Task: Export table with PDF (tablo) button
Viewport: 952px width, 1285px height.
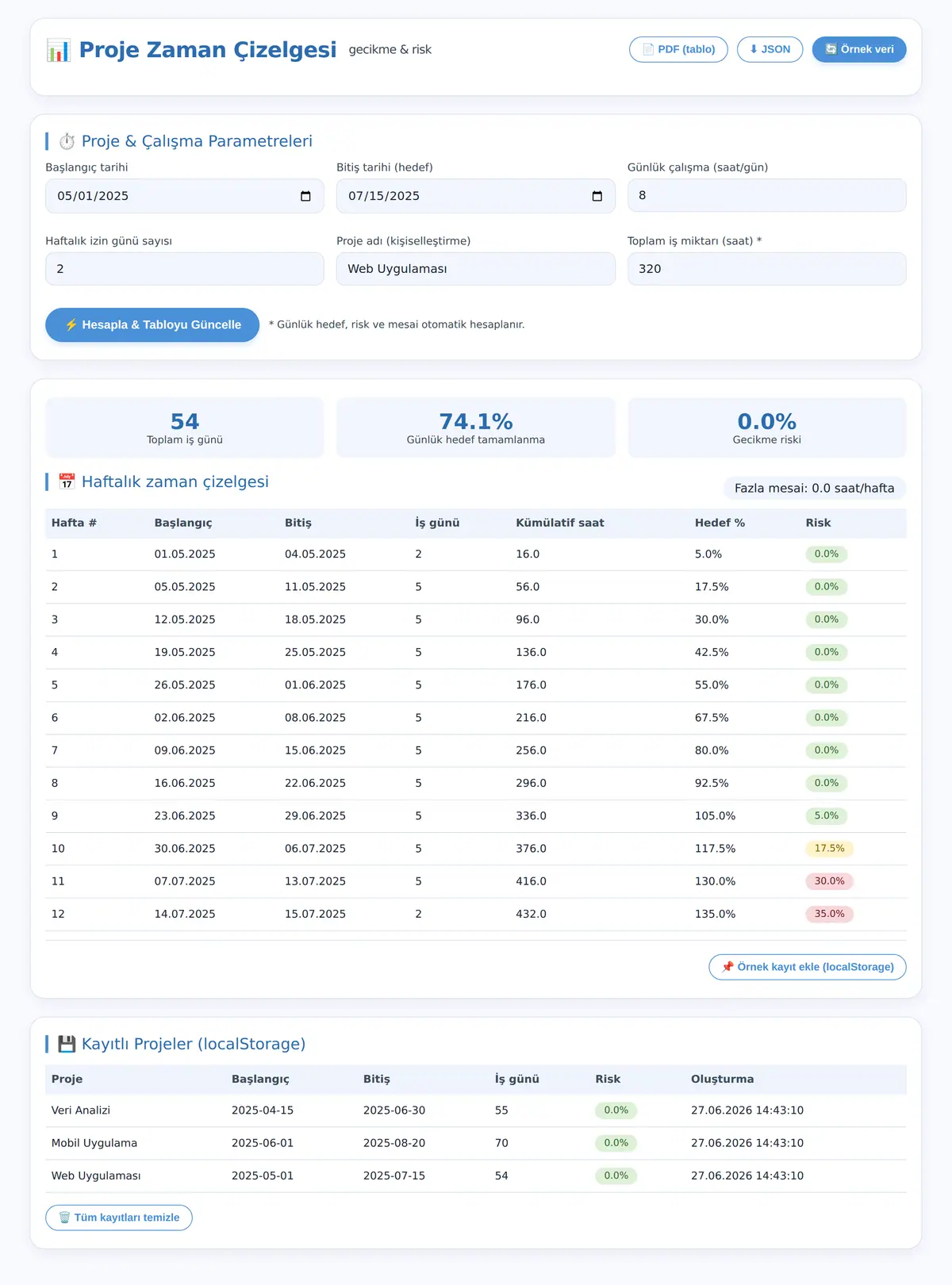Action: click(678, 49)
